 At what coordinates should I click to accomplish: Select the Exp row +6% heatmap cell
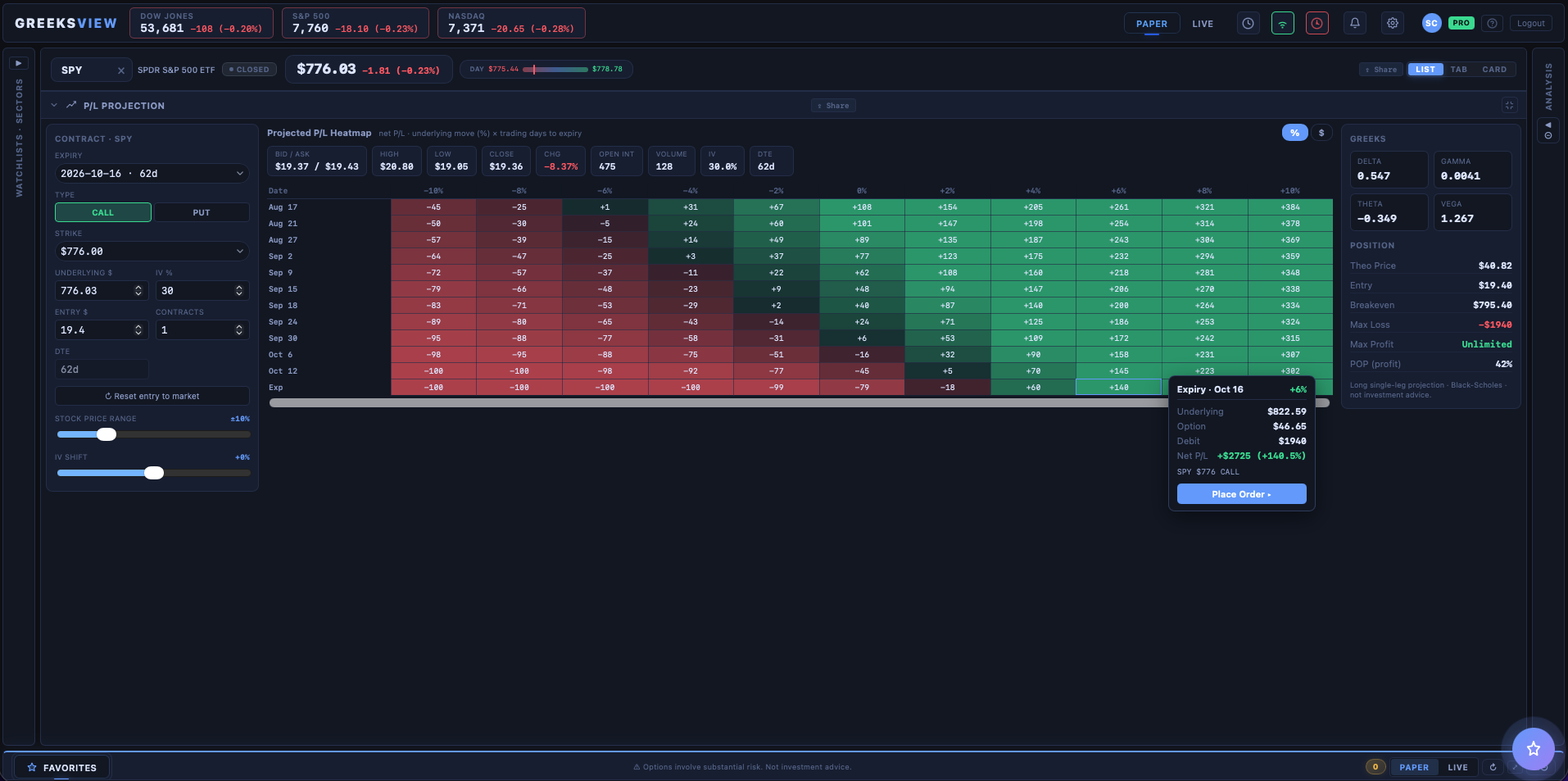point(1119,388)
